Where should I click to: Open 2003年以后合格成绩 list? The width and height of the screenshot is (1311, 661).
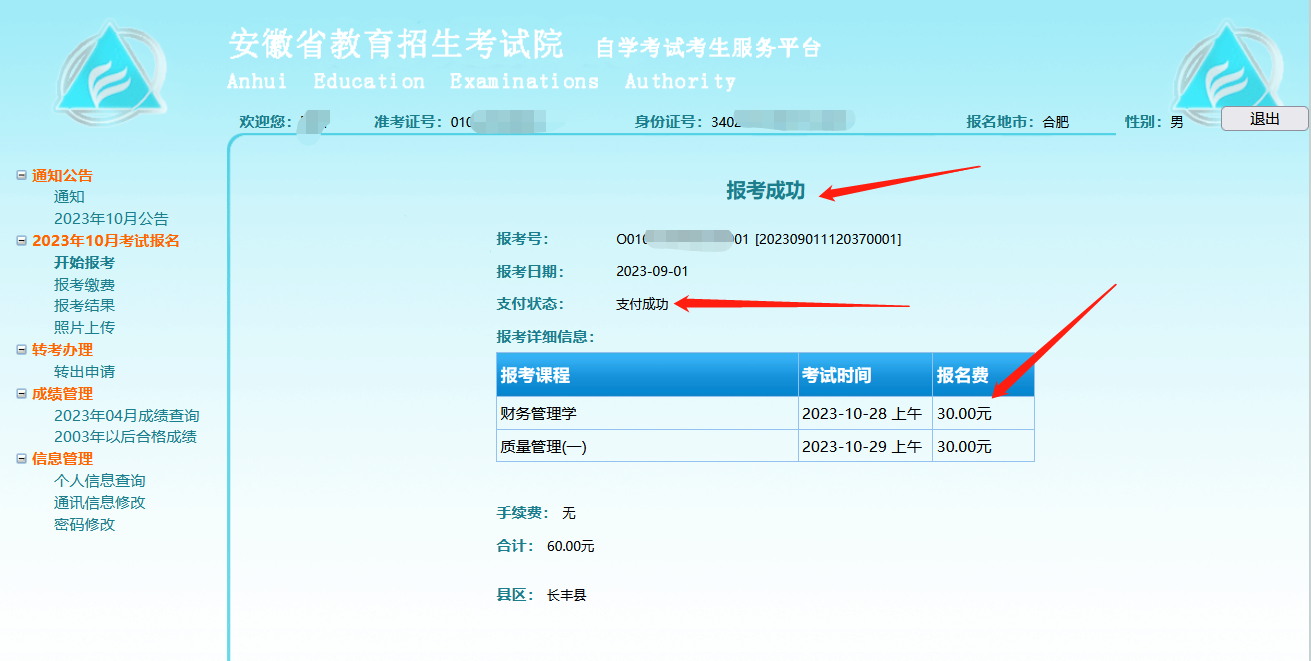[125, 437]
